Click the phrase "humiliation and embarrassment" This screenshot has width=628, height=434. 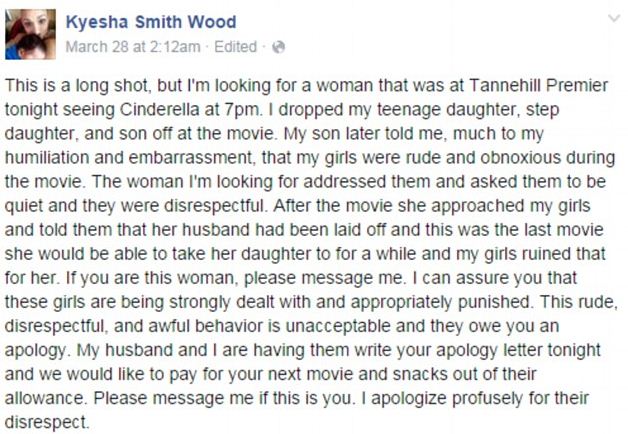tap(129, 157)
